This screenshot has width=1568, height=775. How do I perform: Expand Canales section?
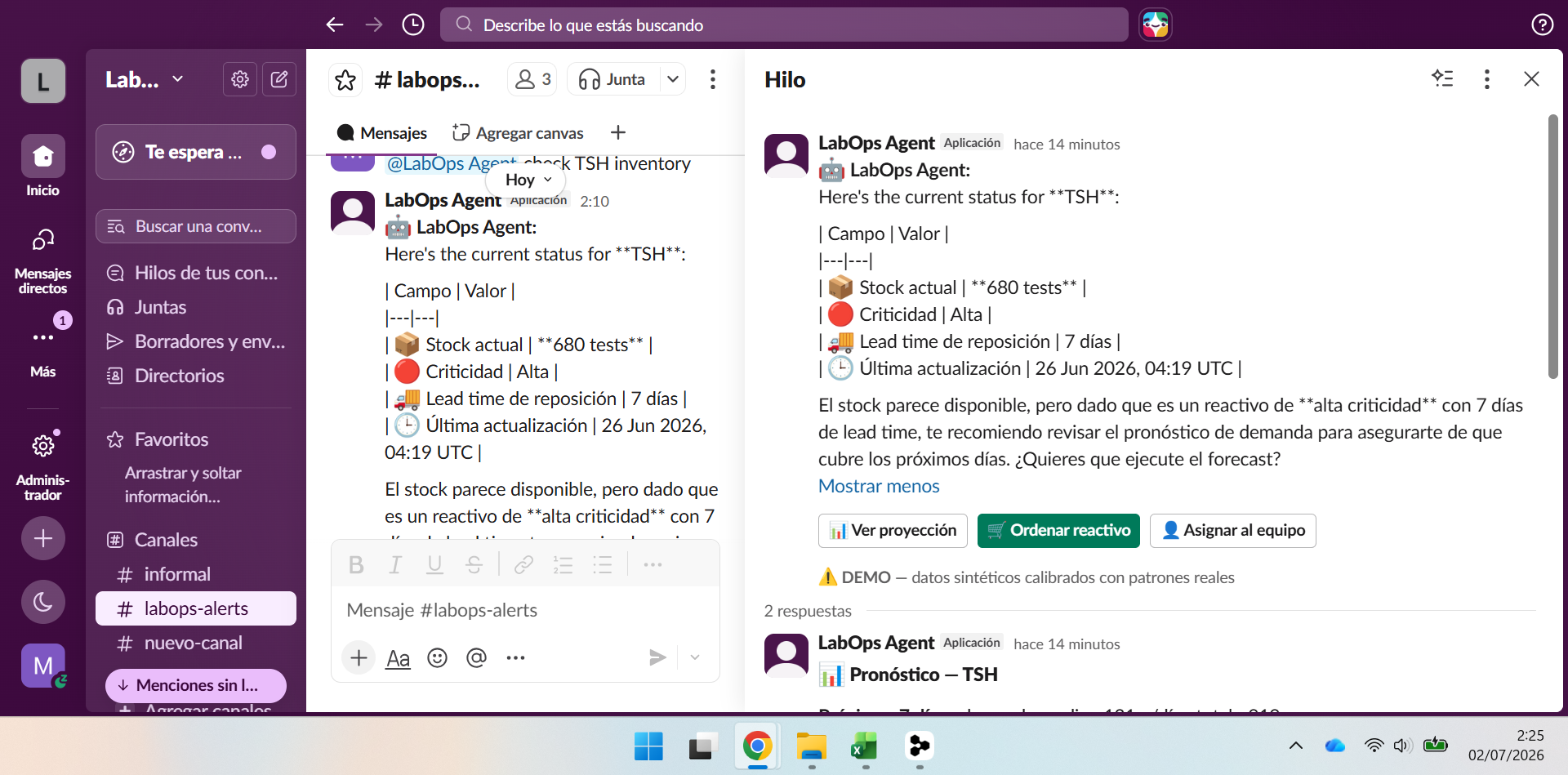(x=166, y=540)
